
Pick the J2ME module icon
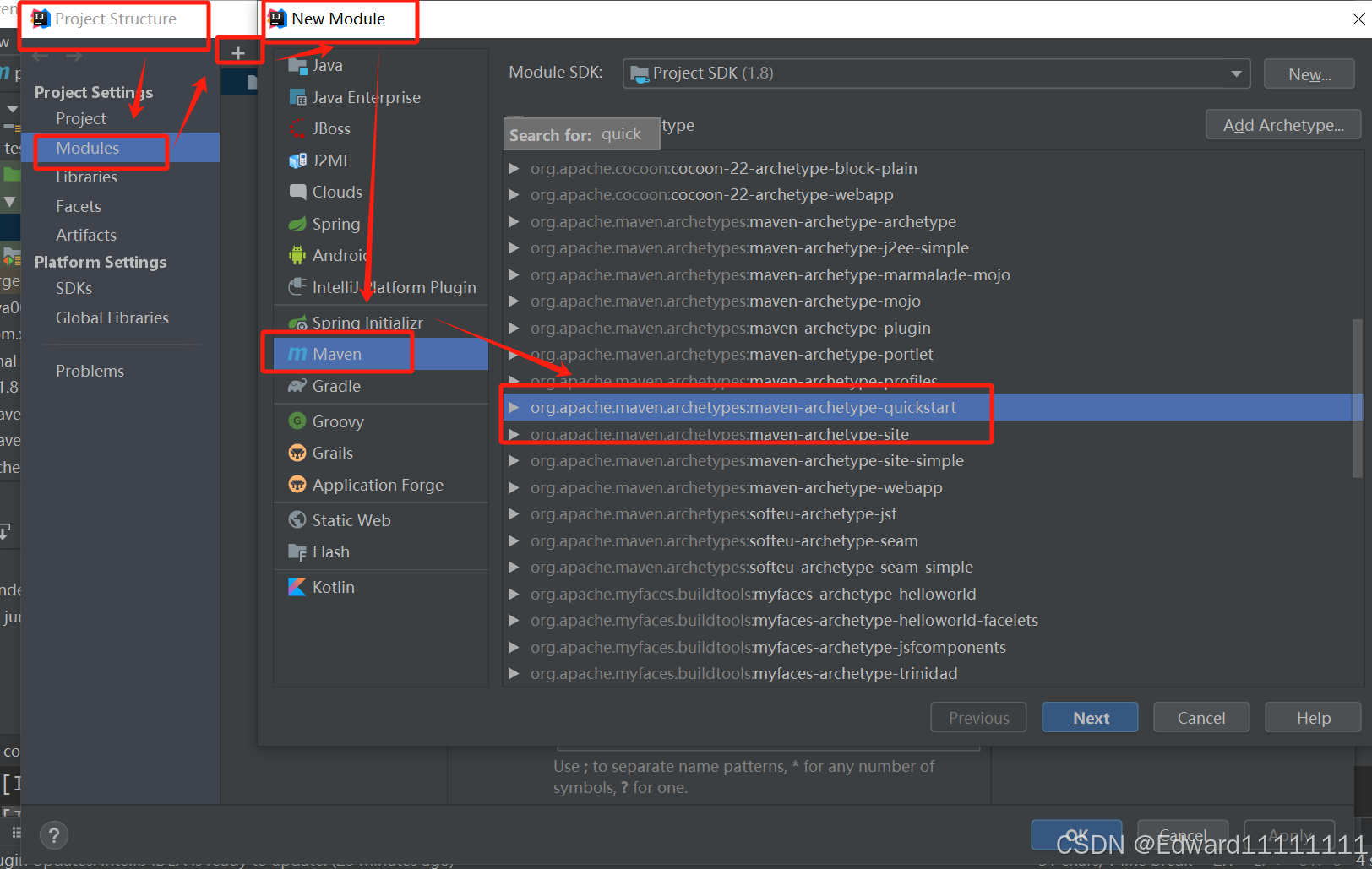point(297,160)
